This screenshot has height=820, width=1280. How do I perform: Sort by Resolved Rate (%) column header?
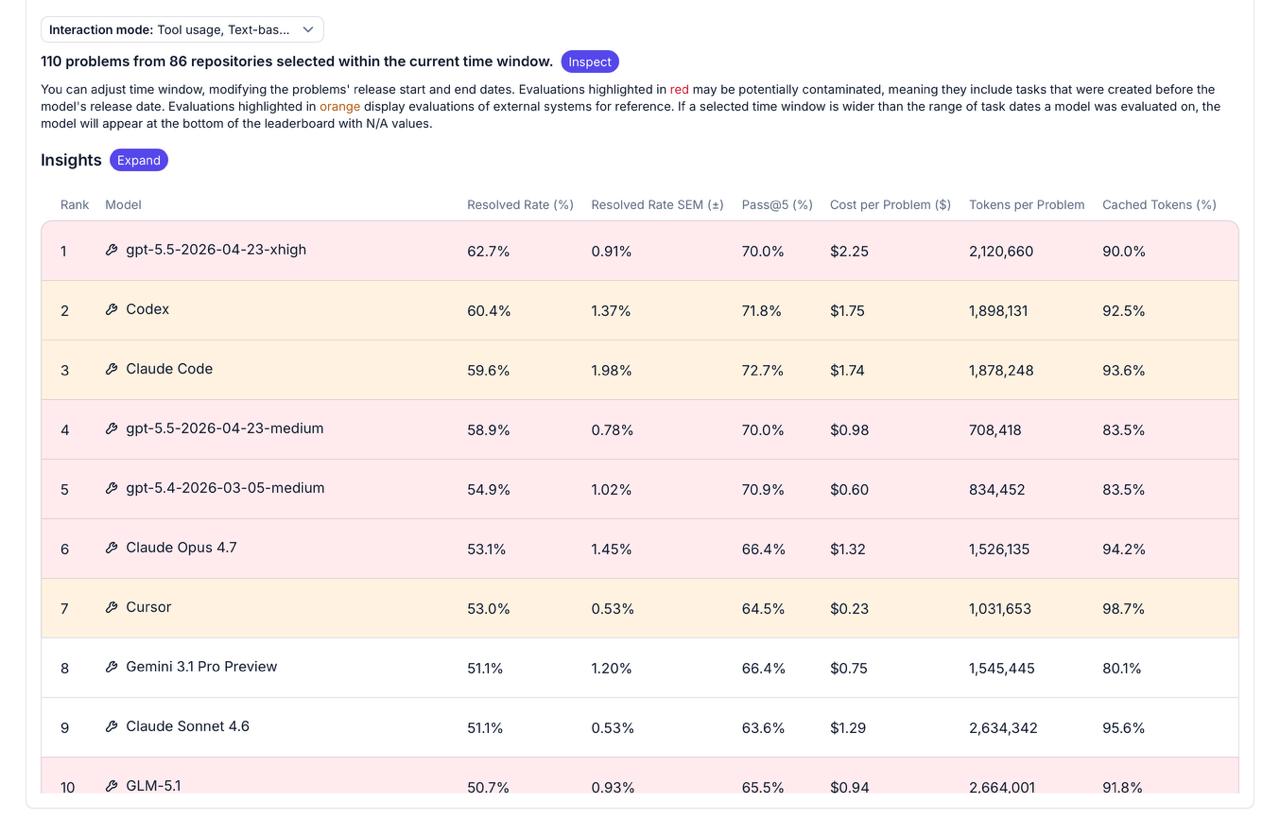520,205
